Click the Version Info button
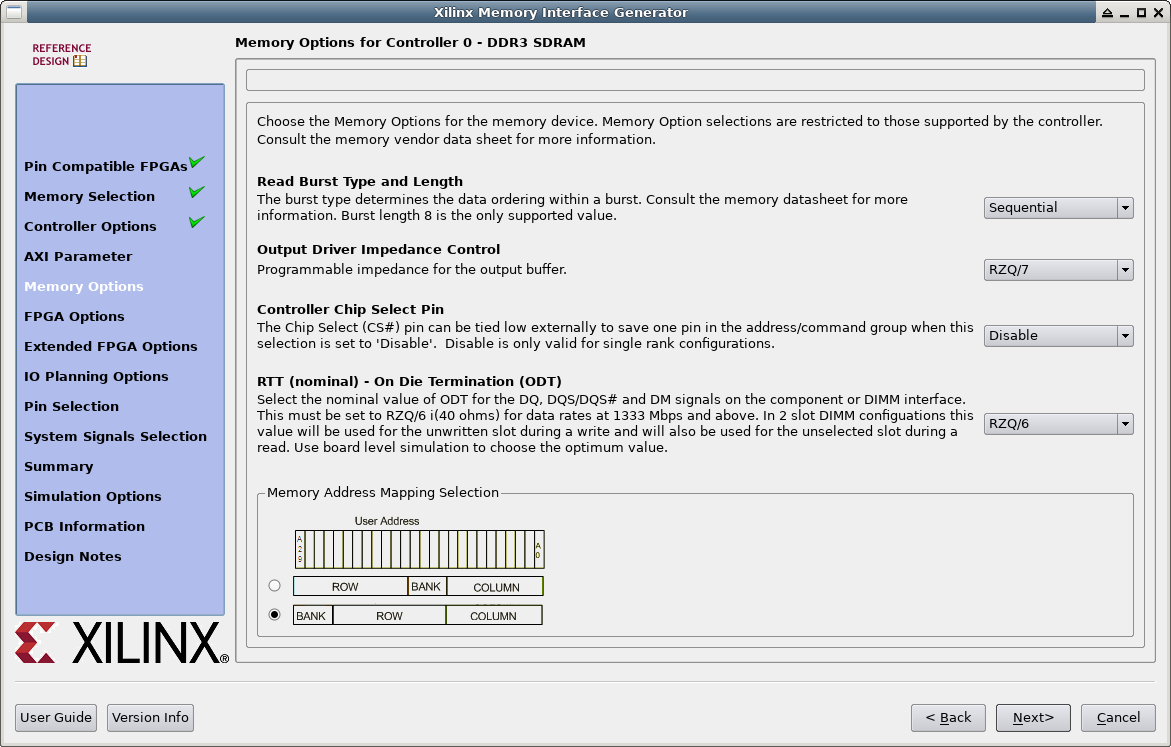Image resolution: width=1171 pixels, height=747 pixels. tap(150, 718)
